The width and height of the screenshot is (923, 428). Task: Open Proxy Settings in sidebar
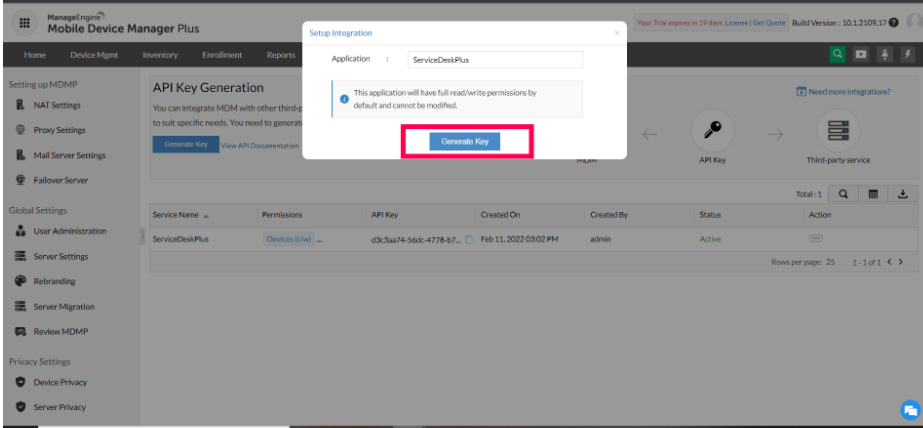tap(59, 130)
